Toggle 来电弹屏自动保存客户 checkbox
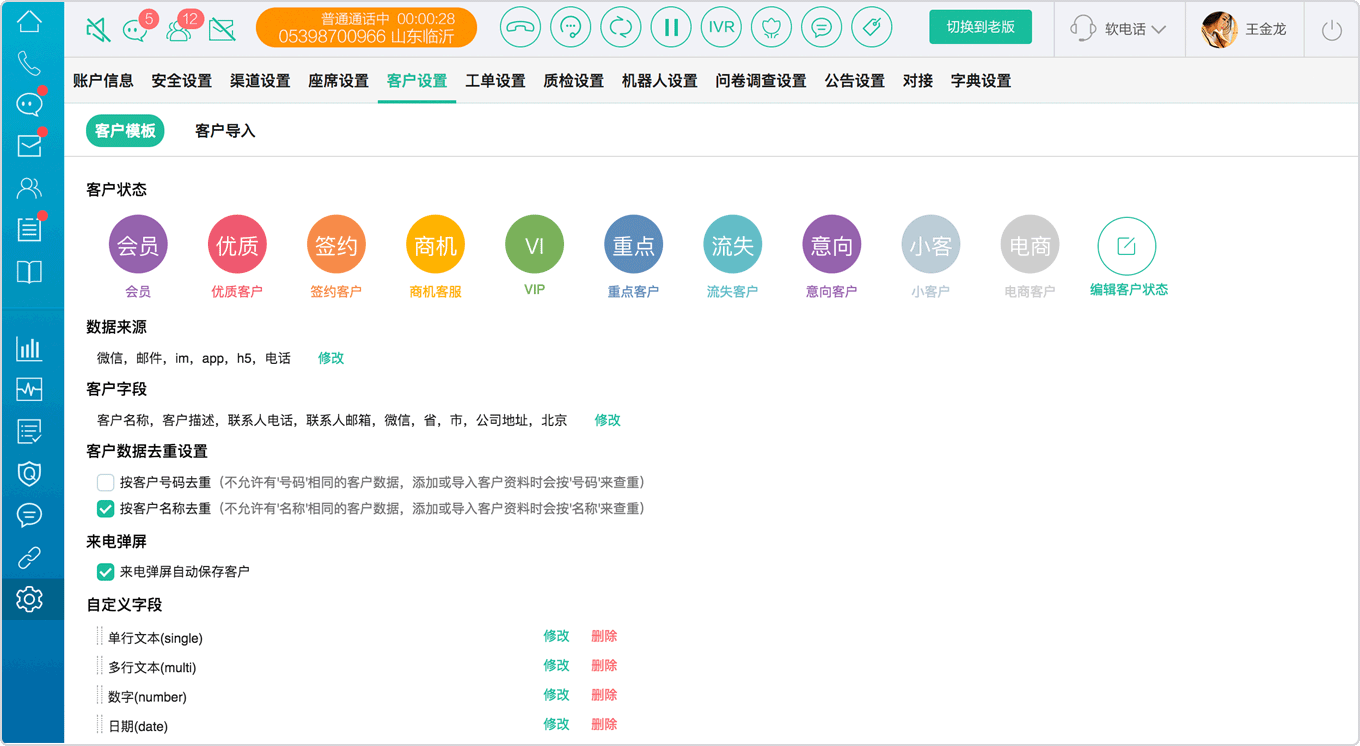The width and height of the screenshot is (1360, 746). click(105, 572)
